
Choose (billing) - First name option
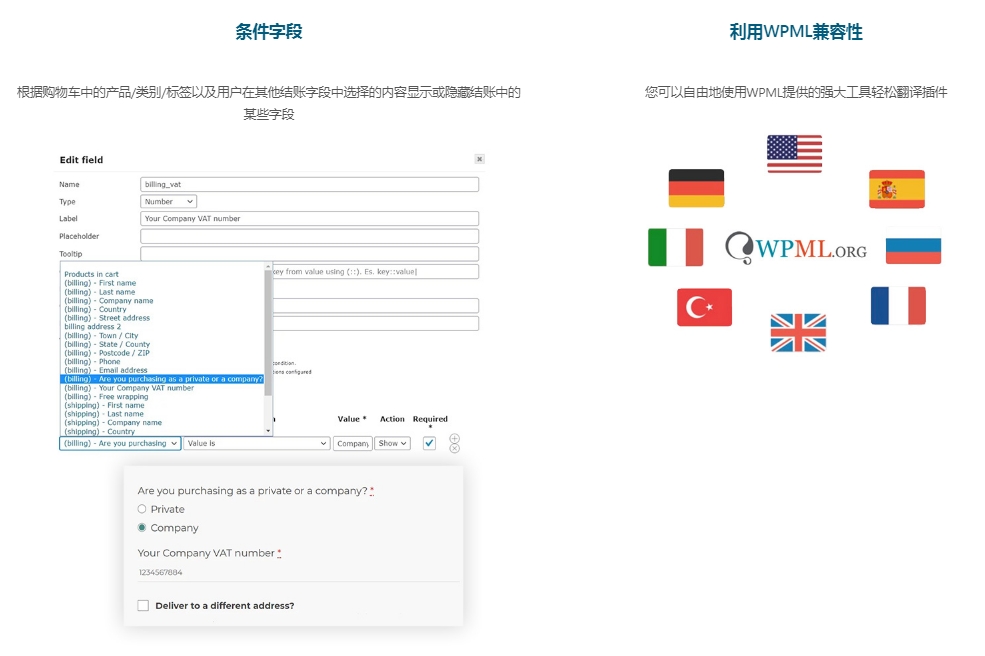point(100,283)
